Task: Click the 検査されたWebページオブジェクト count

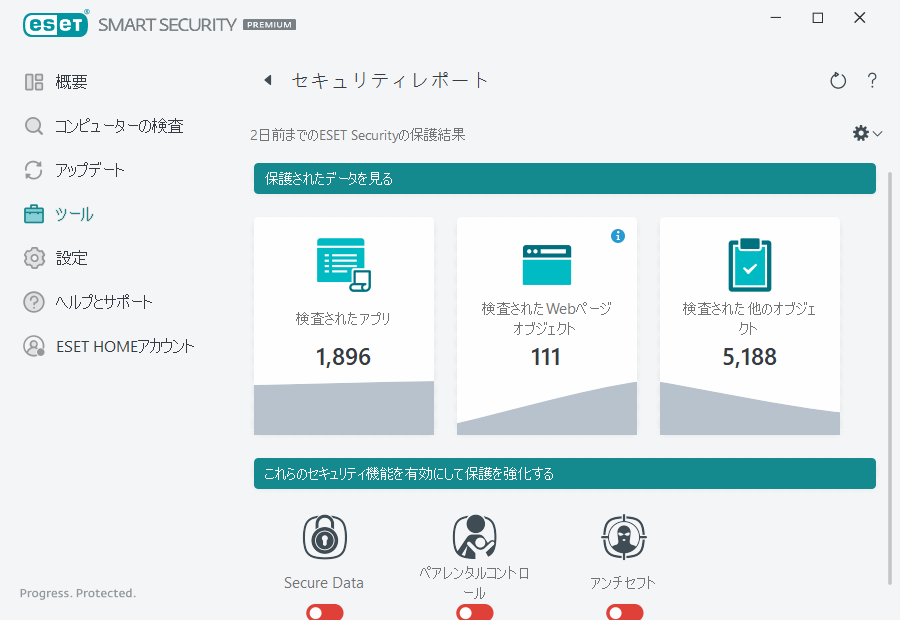Action: click(546, 356)
